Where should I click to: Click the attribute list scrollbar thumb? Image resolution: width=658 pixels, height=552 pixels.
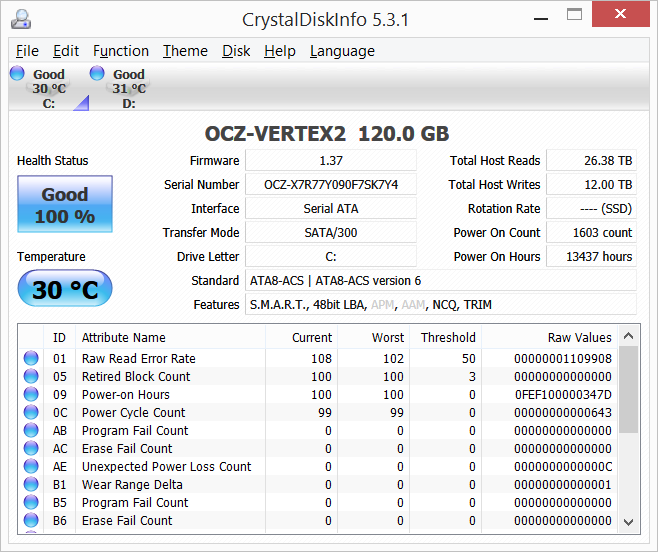[x=629, y=390]
